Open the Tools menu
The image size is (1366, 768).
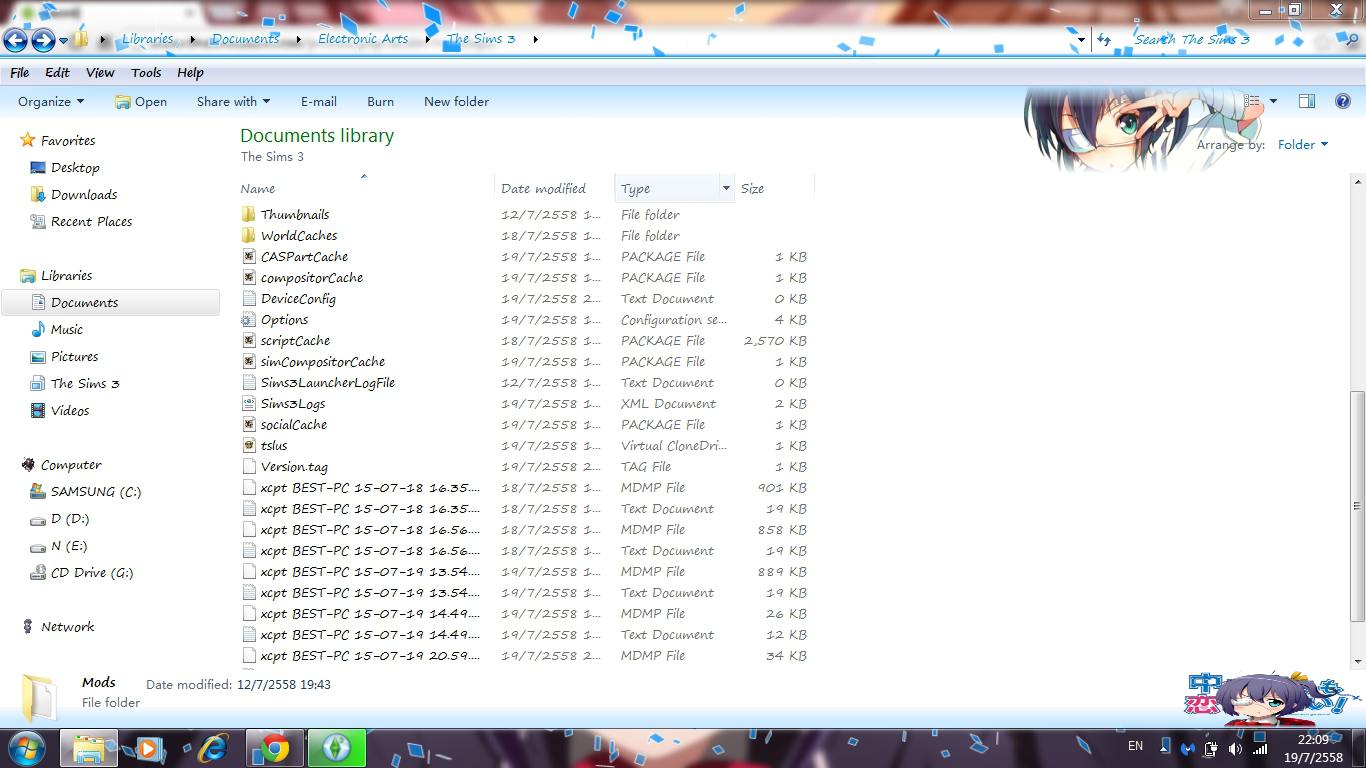[146, 73]
